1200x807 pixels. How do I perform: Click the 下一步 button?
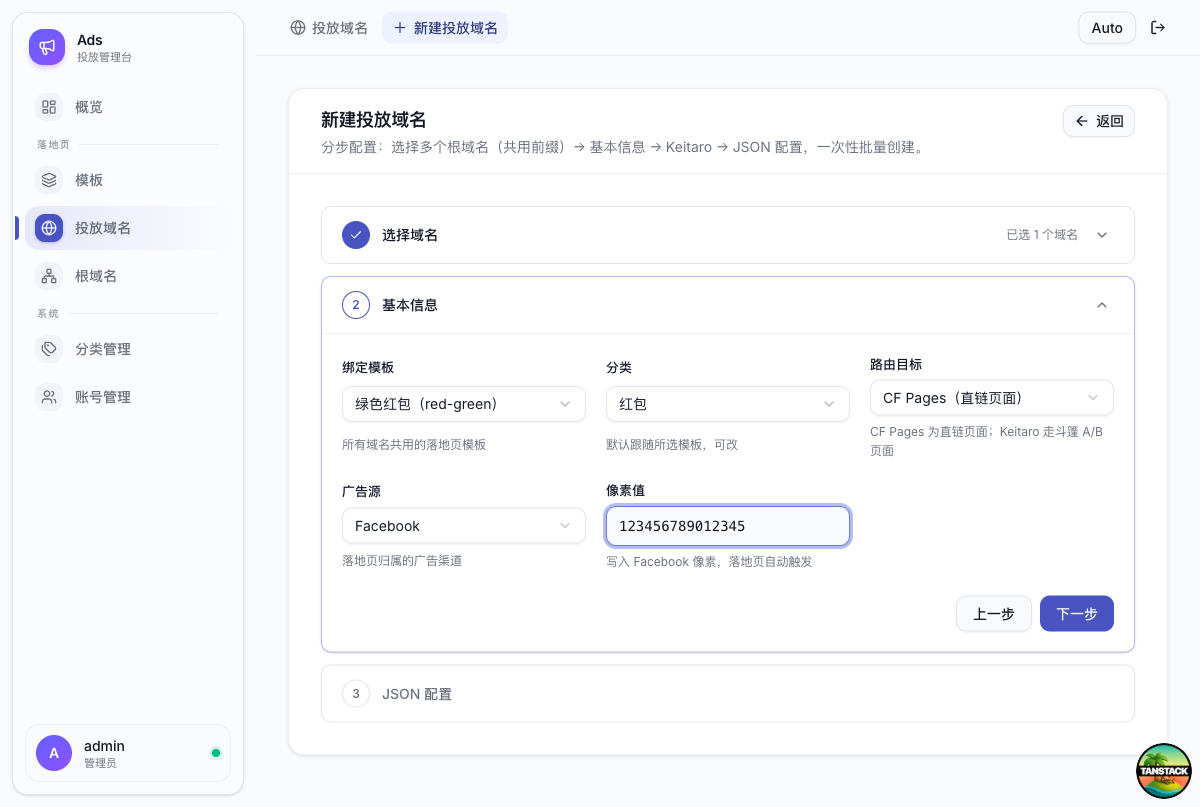tap(1077, 614)
